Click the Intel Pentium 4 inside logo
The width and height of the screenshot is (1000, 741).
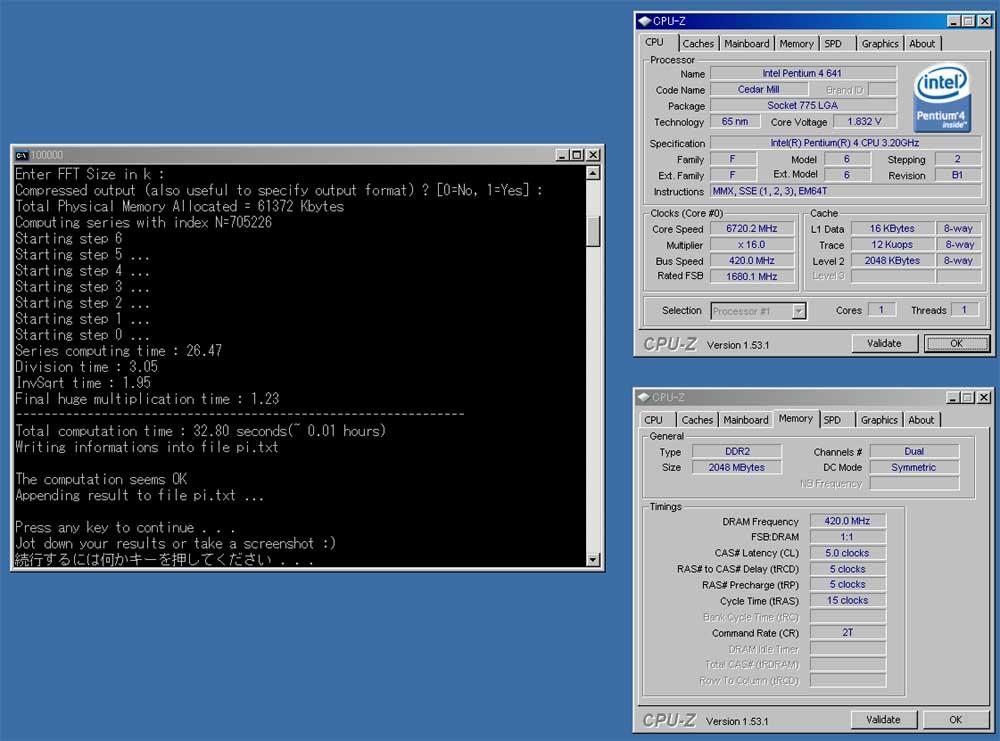coord(941,98)
